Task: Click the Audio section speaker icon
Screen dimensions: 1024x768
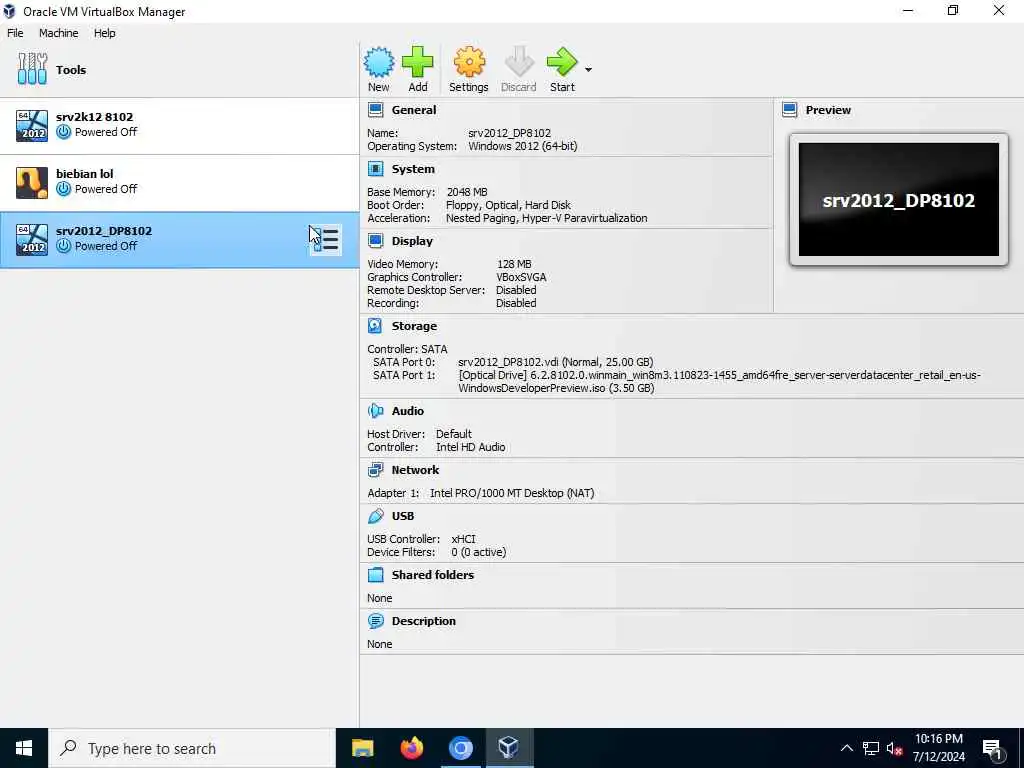Action: click(376, 411)
